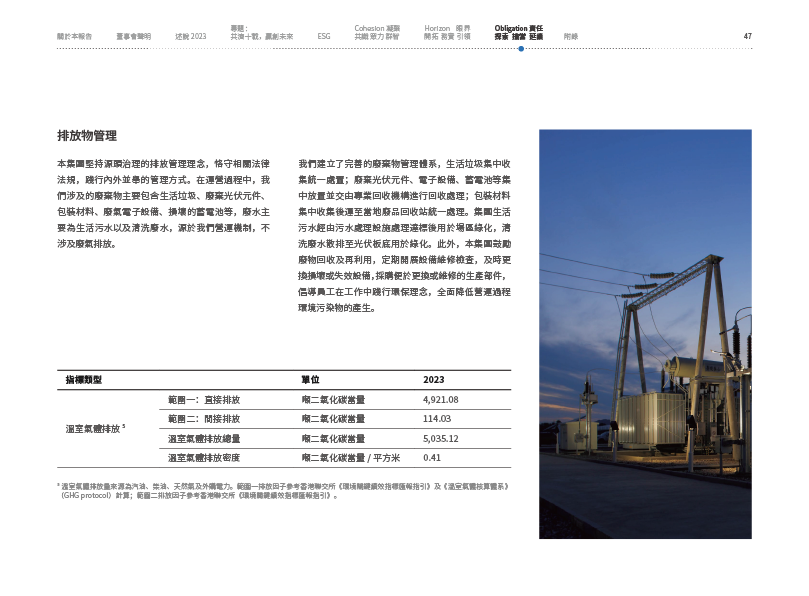Jump to the 董事會聲明 section
809x596 pixels.
pos(133,36)
